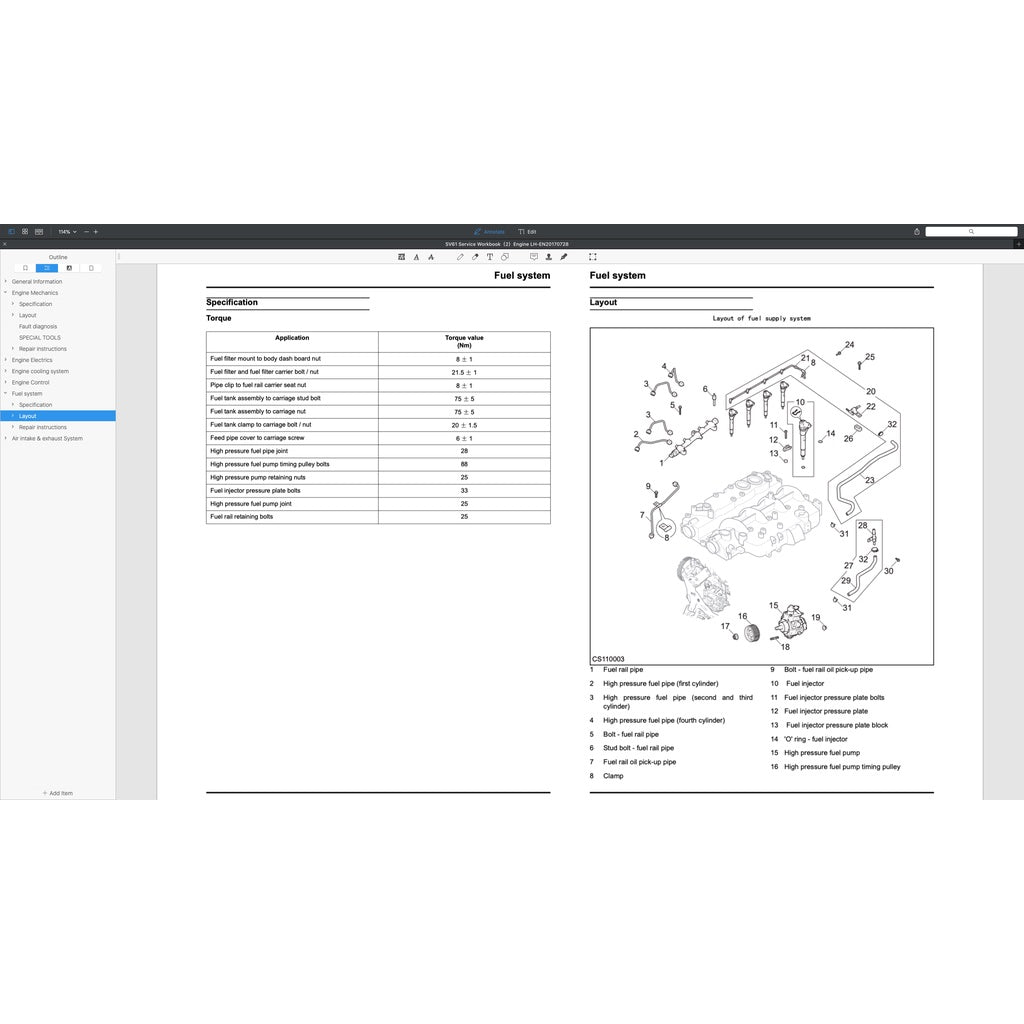Open the zoom percentage dropdown
The image size is (1024, 1024).
pos(67,231)
